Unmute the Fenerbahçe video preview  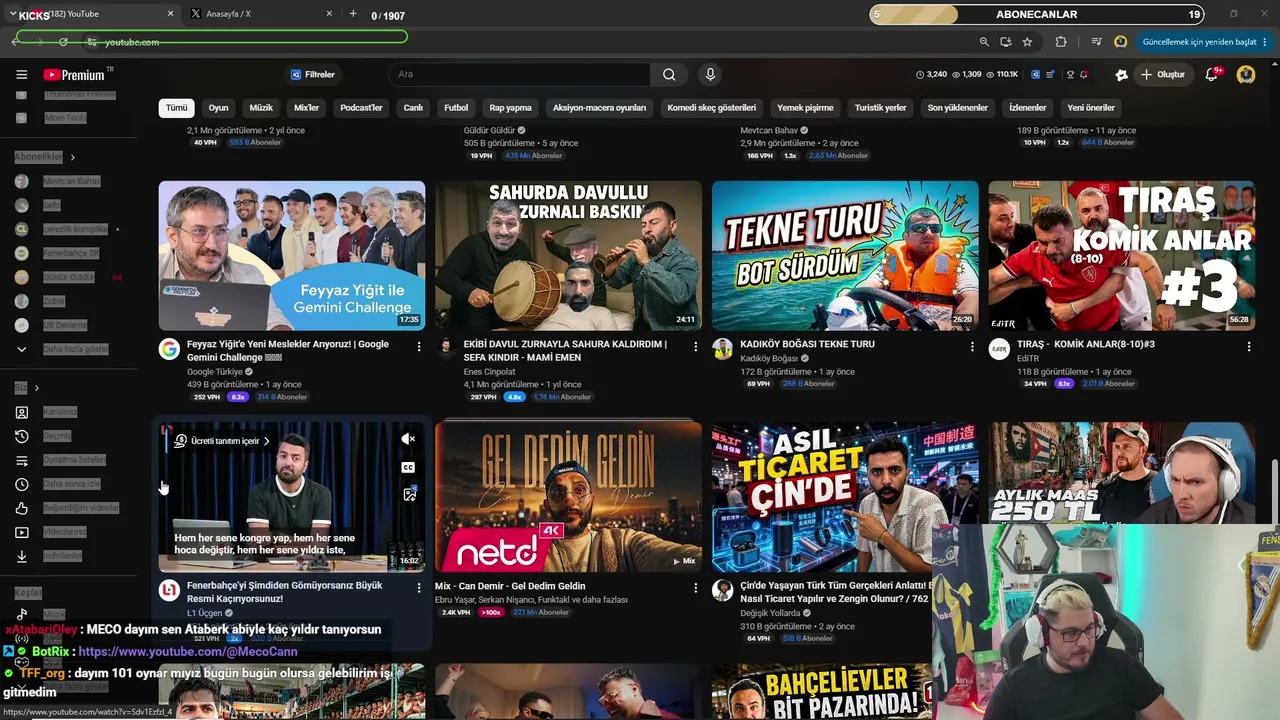coord(408,439)
